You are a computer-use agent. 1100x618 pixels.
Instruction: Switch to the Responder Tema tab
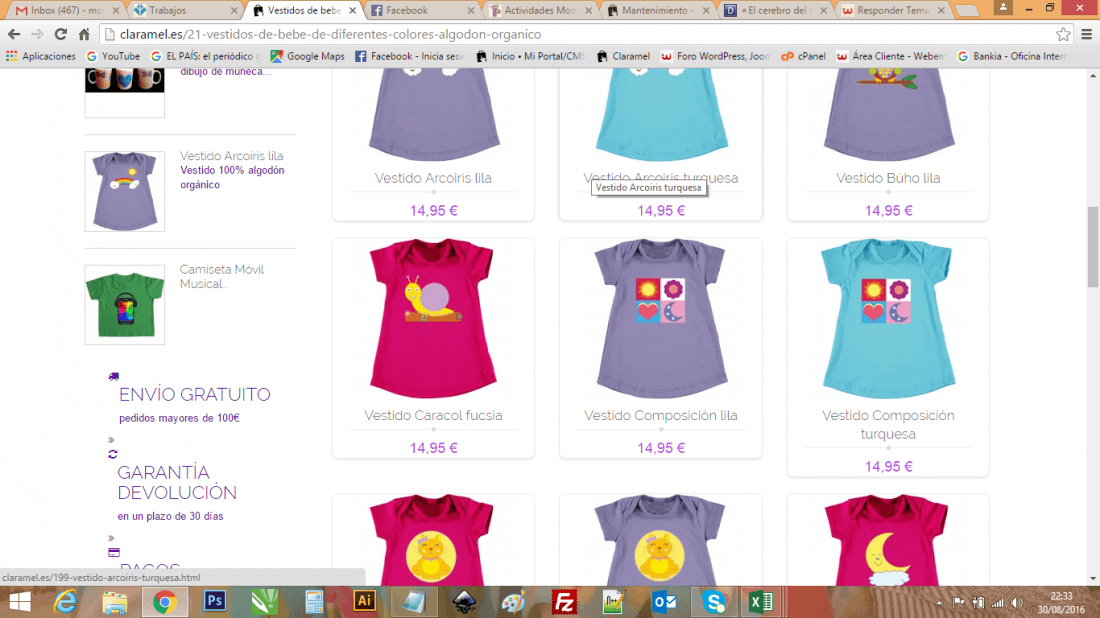point(893,11)
